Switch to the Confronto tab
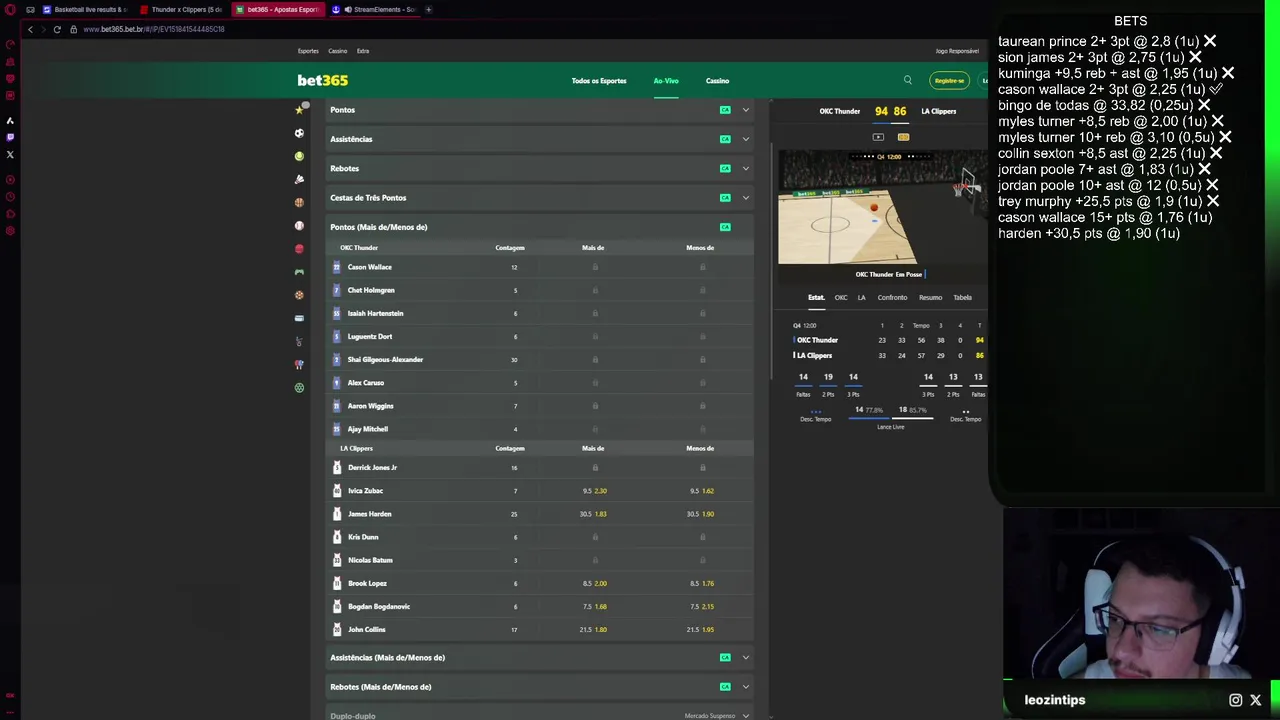This screenshot has width=1280, height=720. pos(892,297)
